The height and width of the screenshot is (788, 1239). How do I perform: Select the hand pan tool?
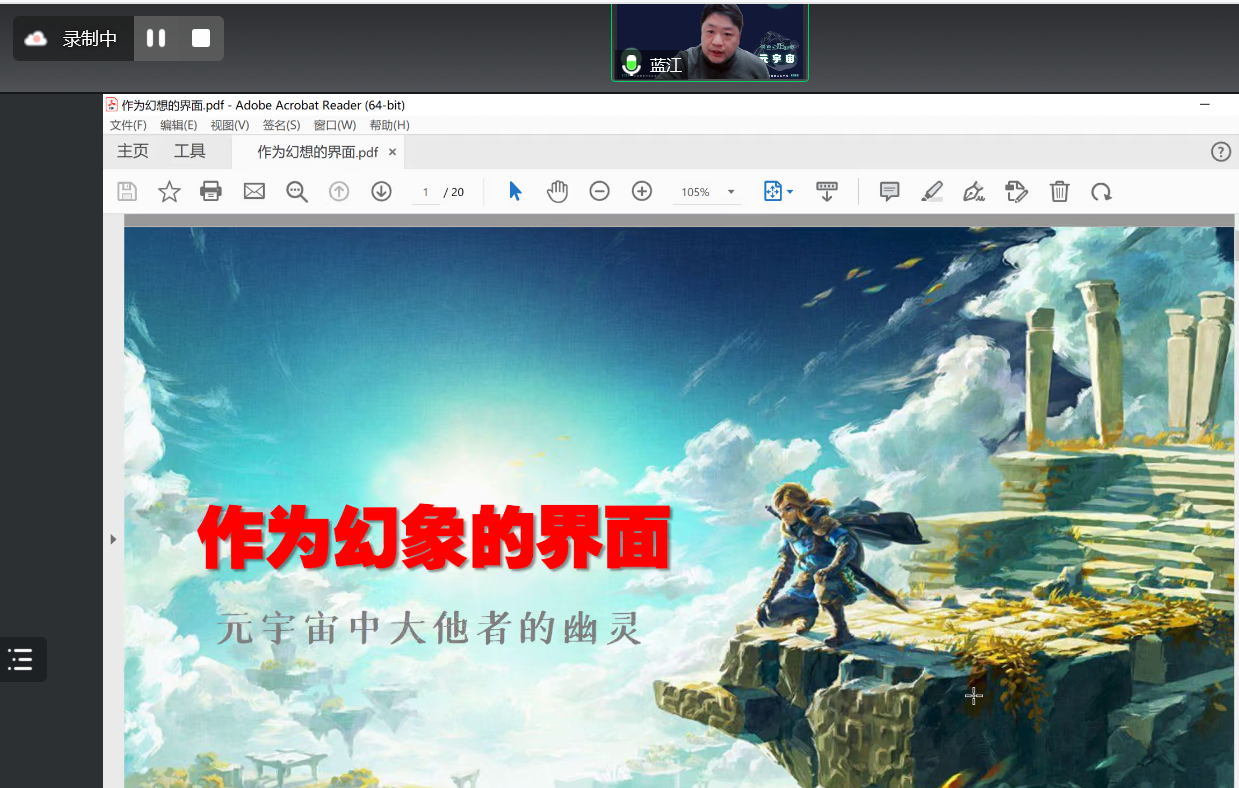point(557,191)
